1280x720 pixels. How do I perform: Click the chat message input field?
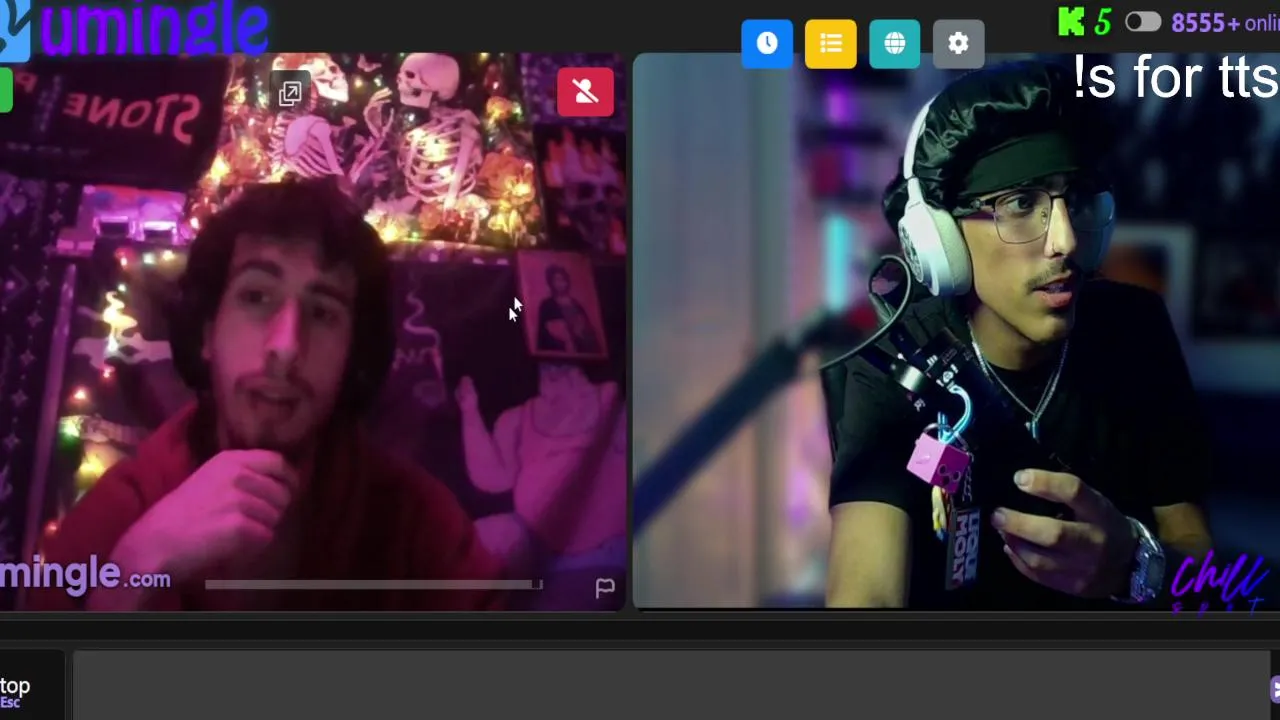tap(672, 685)
